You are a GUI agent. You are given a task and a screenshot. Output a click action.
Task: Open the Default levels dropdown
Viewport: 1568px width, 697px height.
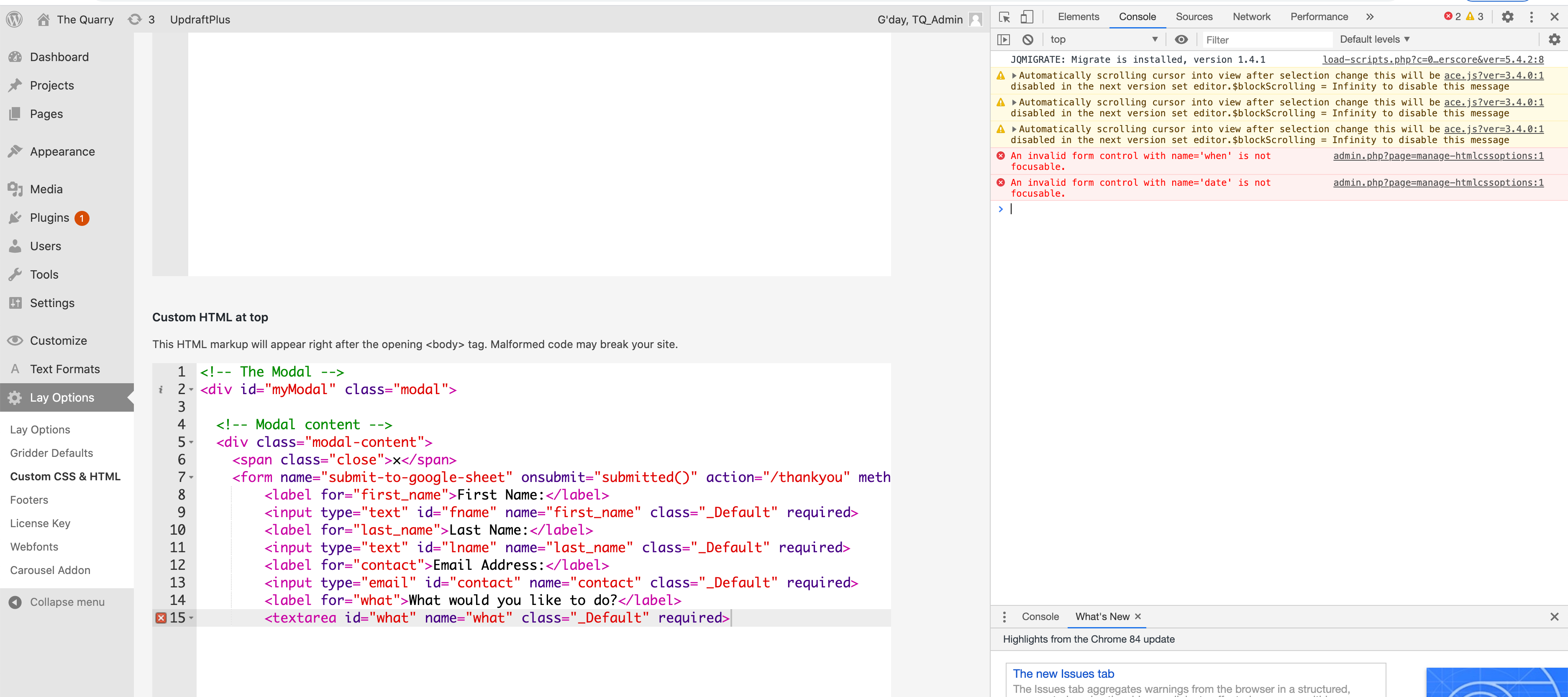point(1374,40)
